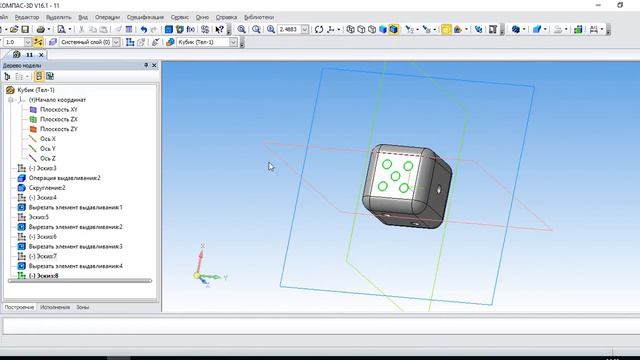Open dropdown arrow next to dark blue body icon
This screenshot has width=640, height=360.
(524, 29)
